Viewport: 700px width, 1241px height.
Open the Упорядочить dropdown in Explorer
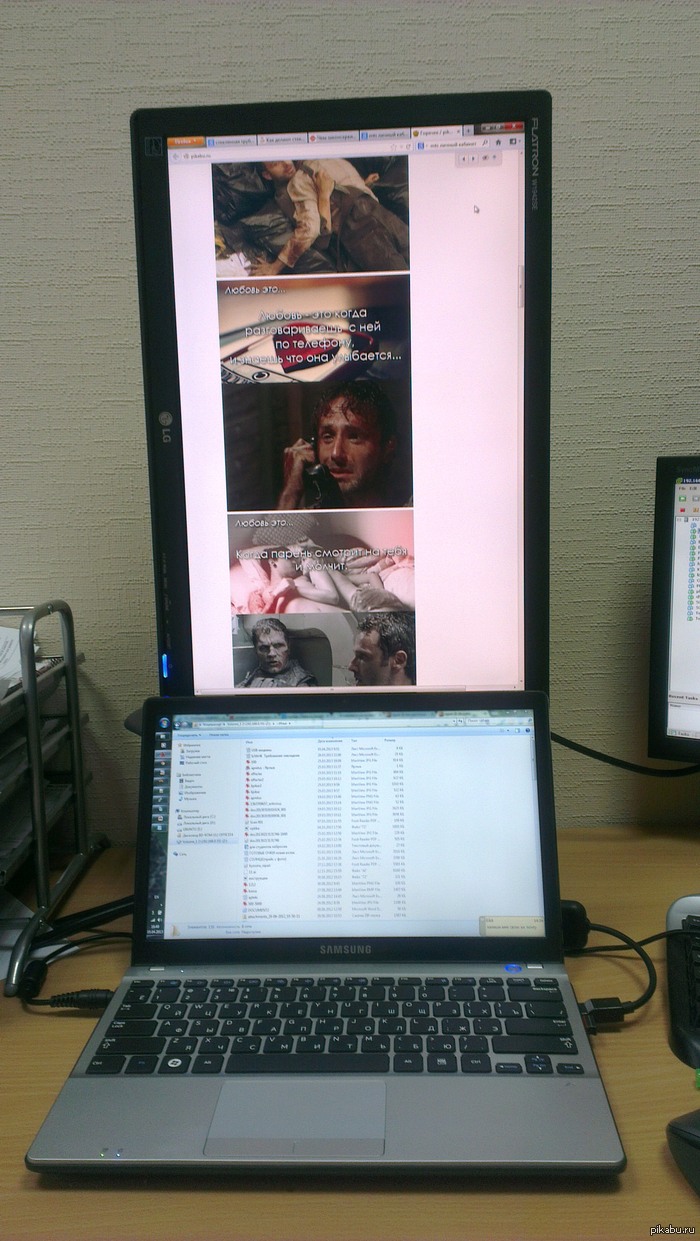point(190,732)
